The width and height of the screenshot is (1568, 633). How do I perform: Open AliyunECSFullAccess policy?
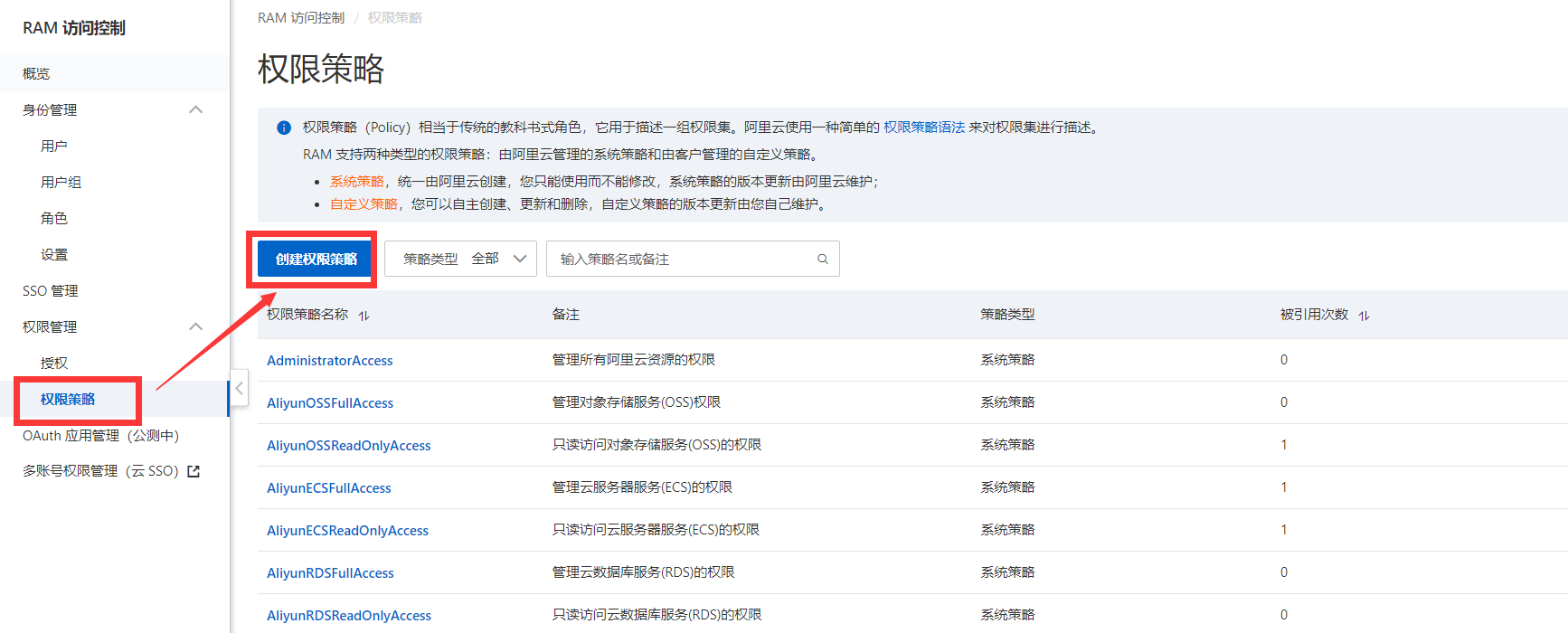(x=329, y=487)
